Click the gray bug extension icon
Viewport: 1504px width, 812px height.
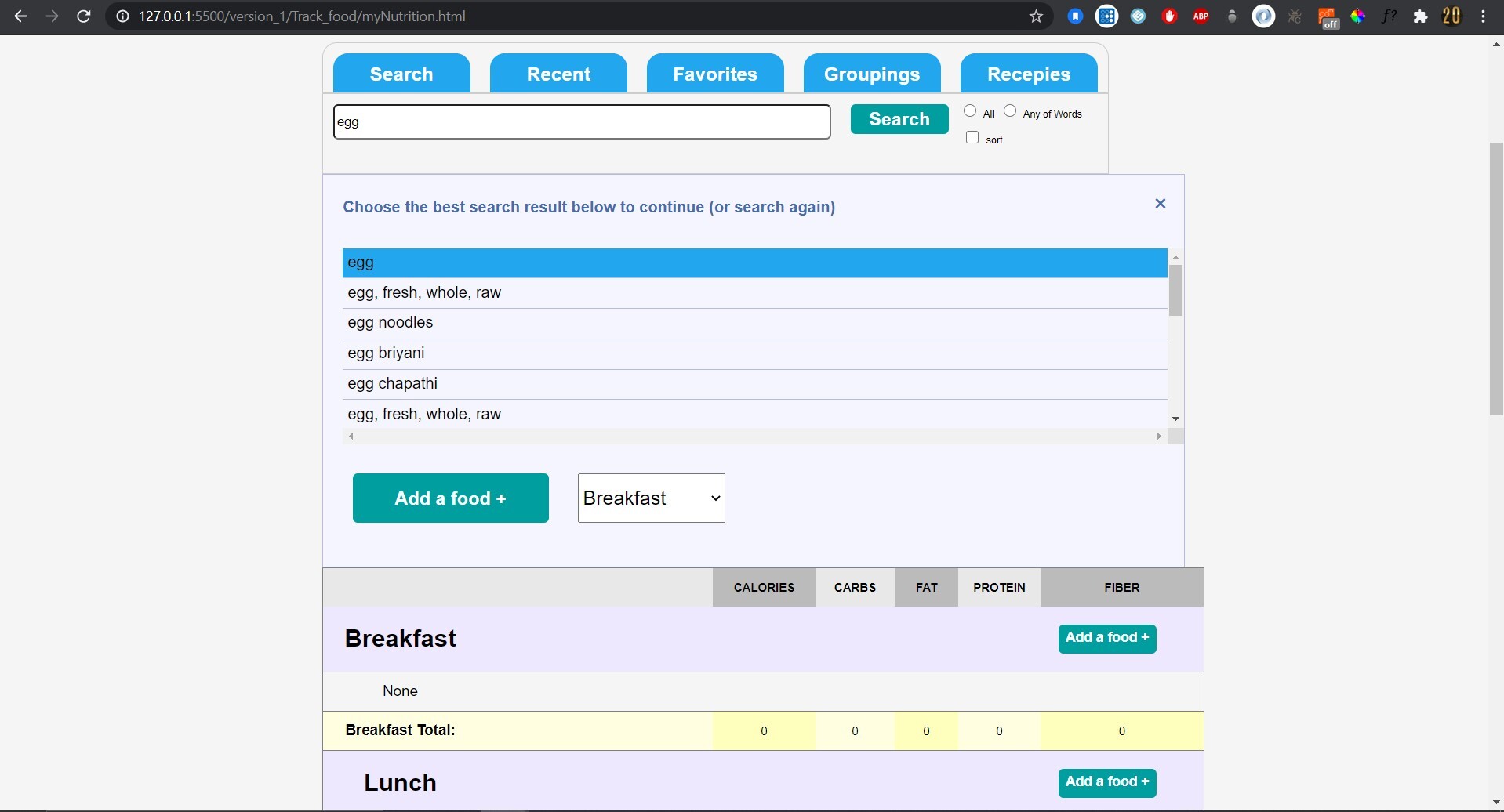[x=1295, y=16]
